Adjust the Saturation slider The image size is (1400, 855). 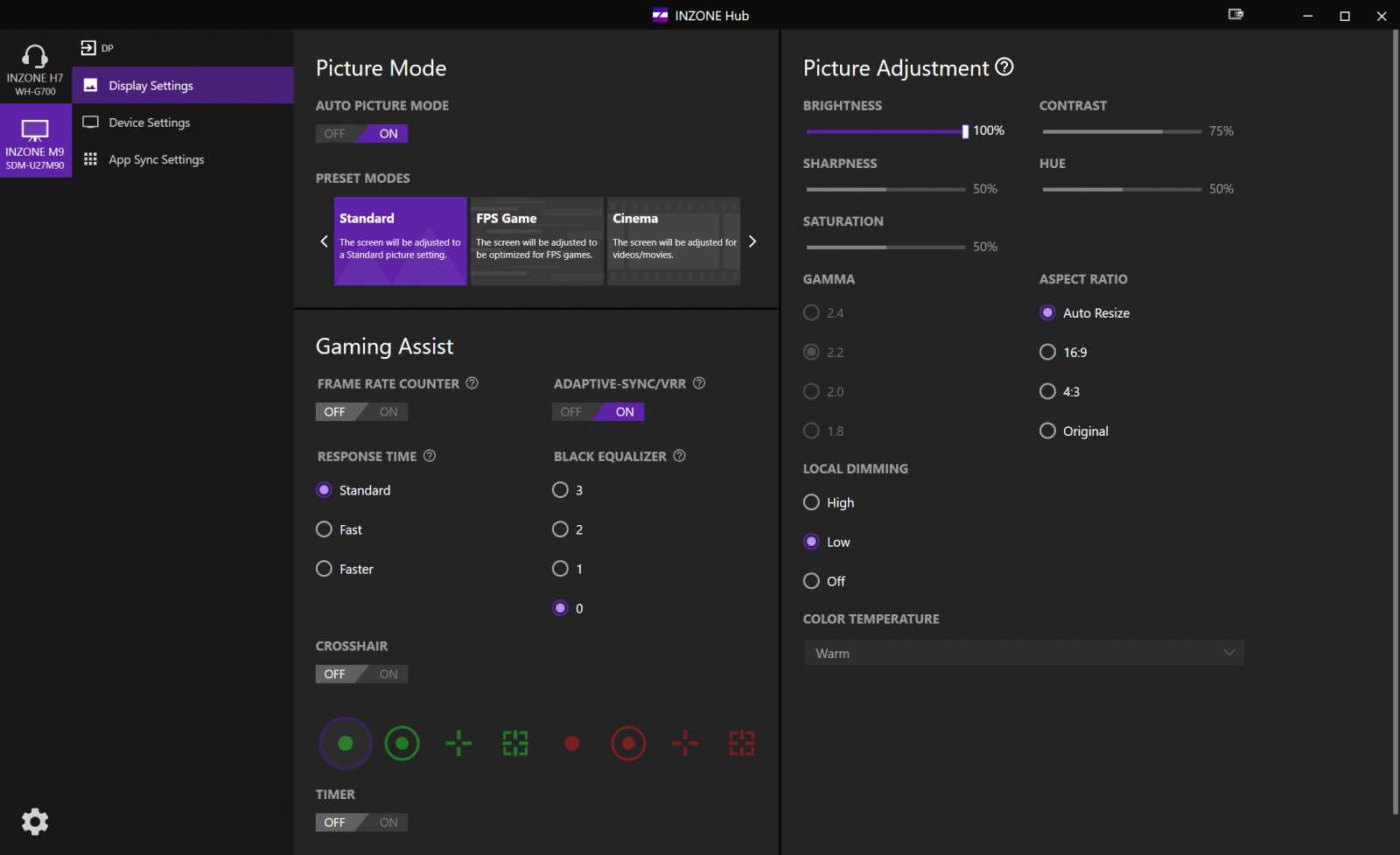coord(885,247)
